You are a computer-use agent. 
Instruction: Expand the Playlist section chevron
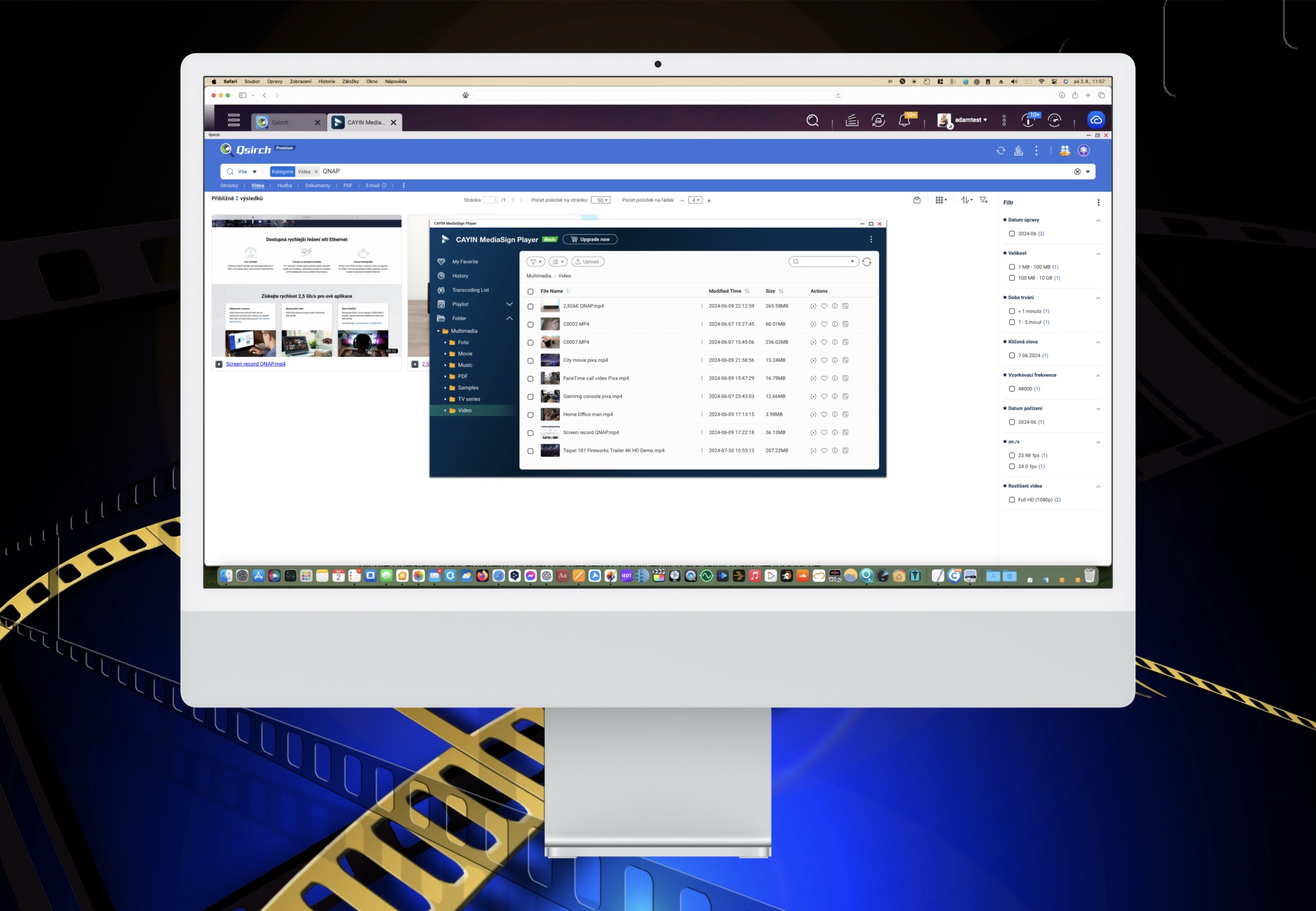pyautogui.click(x=509, y=304)
